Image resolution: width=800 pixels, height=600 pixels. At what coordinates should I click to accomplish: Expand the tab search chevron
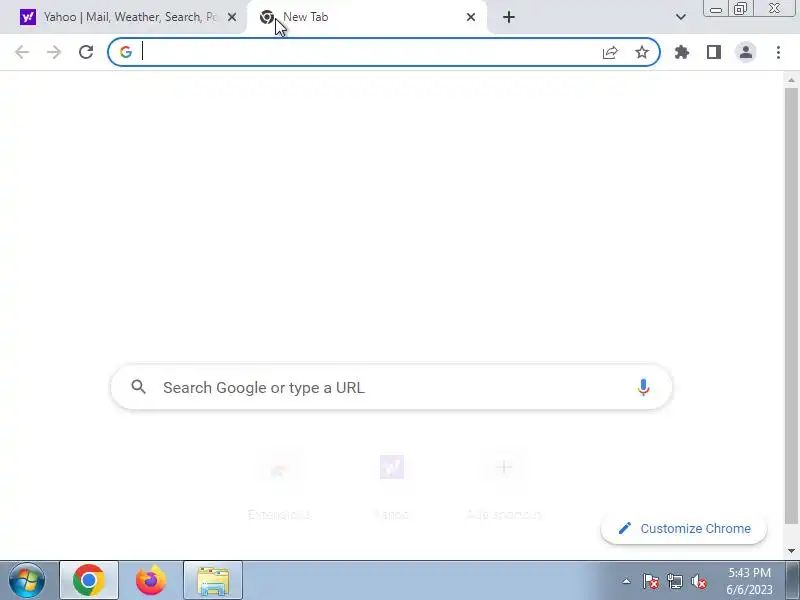(x=681, y=17)
